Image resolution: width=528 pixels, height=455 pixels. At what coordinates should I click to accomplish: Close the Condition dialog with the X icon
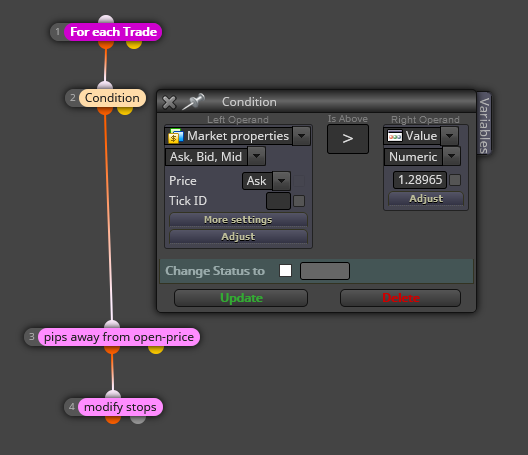pos(169,102)
